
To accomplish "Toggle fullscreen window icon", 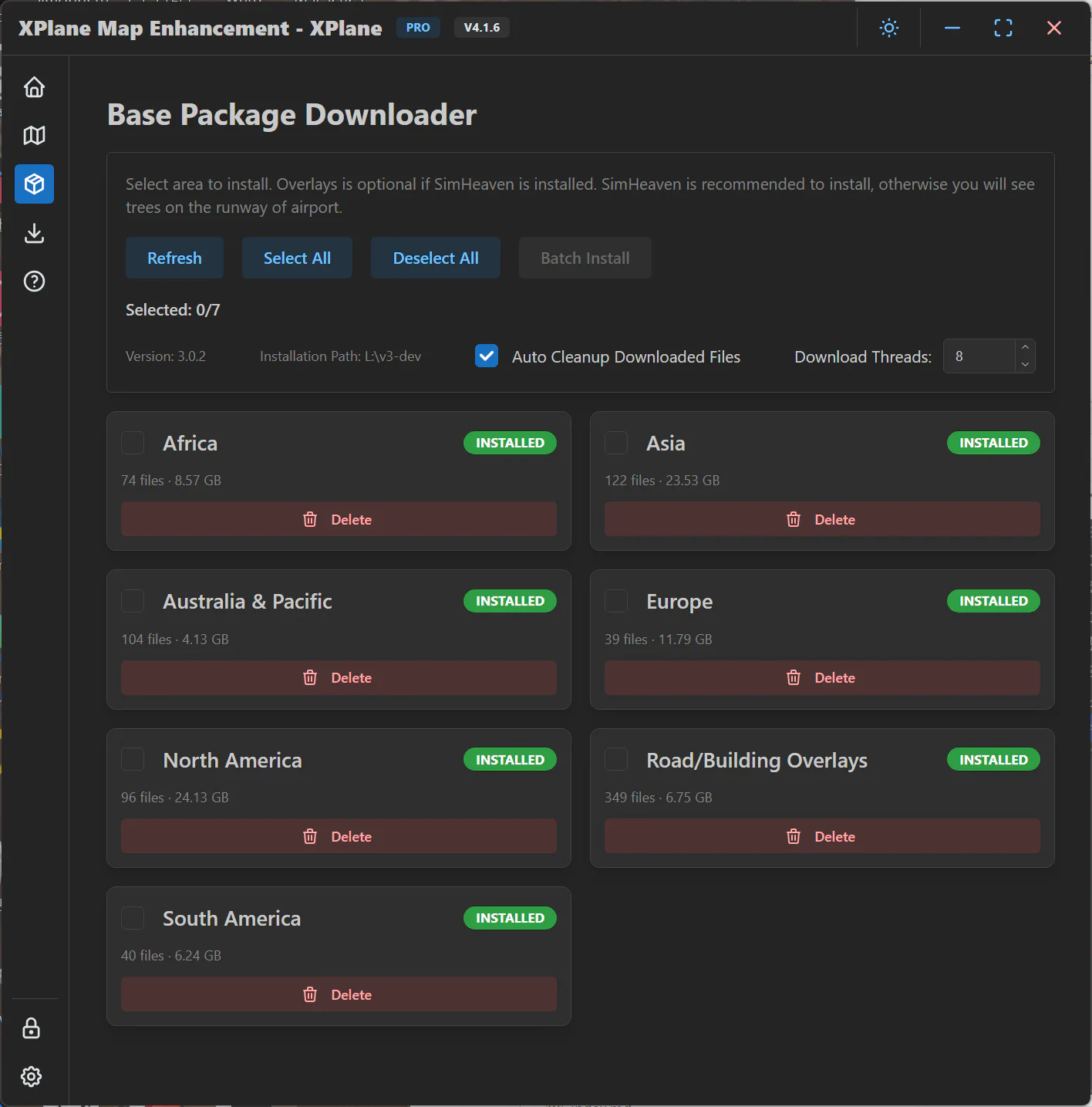I will 1003,29.
